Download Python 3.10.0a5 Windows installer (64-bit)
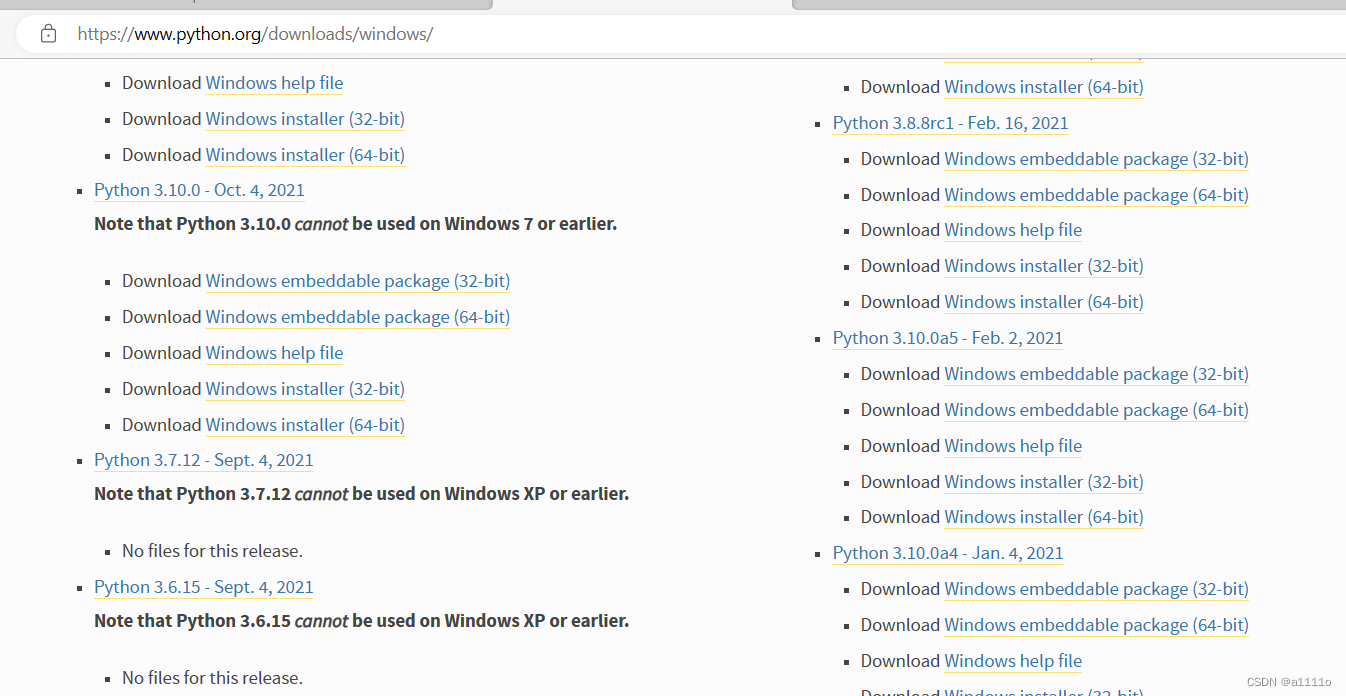This screenshot has width=1346, height=696. coord(1043,517)
